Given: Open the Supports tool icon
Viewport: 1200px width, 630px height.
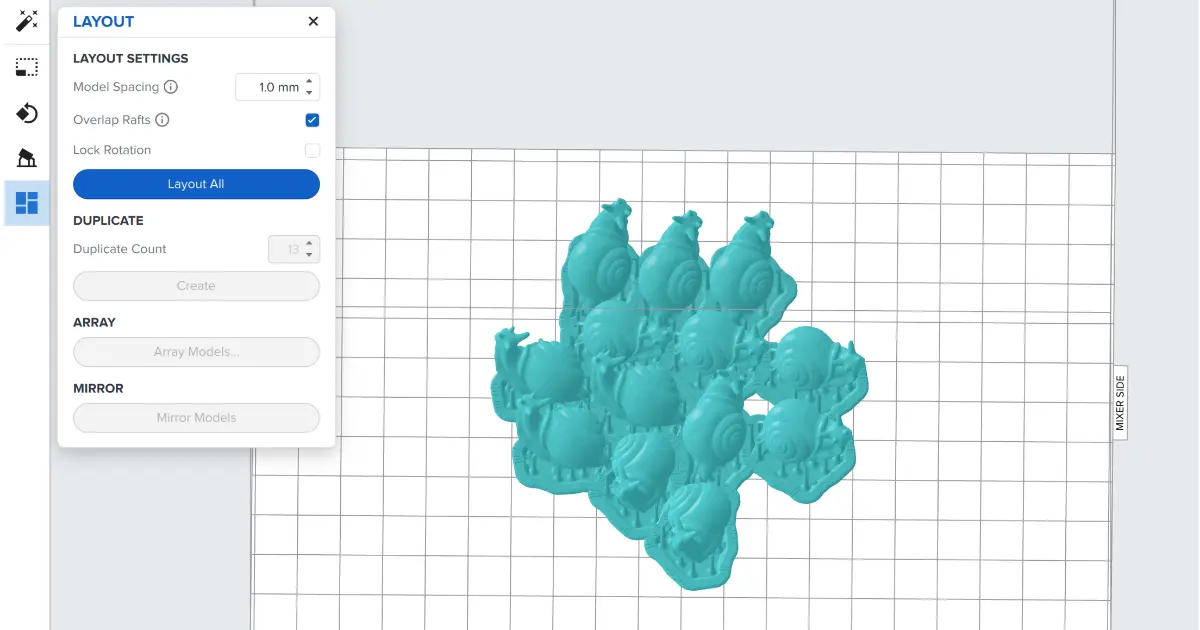Looking at the screenshot, I should (27, 158).
